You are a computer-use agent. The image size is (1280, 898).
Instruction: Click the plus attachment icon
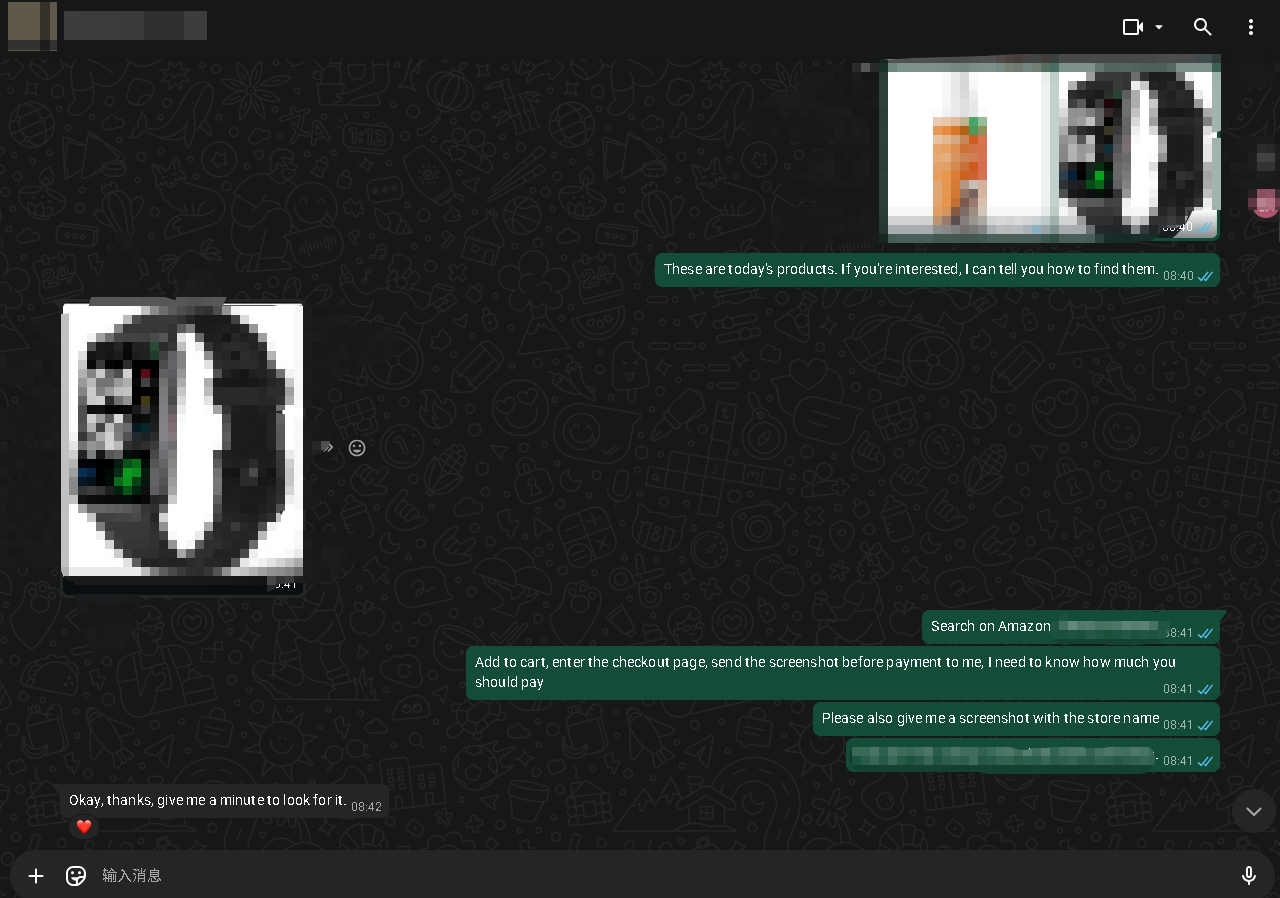coord(36,876)
